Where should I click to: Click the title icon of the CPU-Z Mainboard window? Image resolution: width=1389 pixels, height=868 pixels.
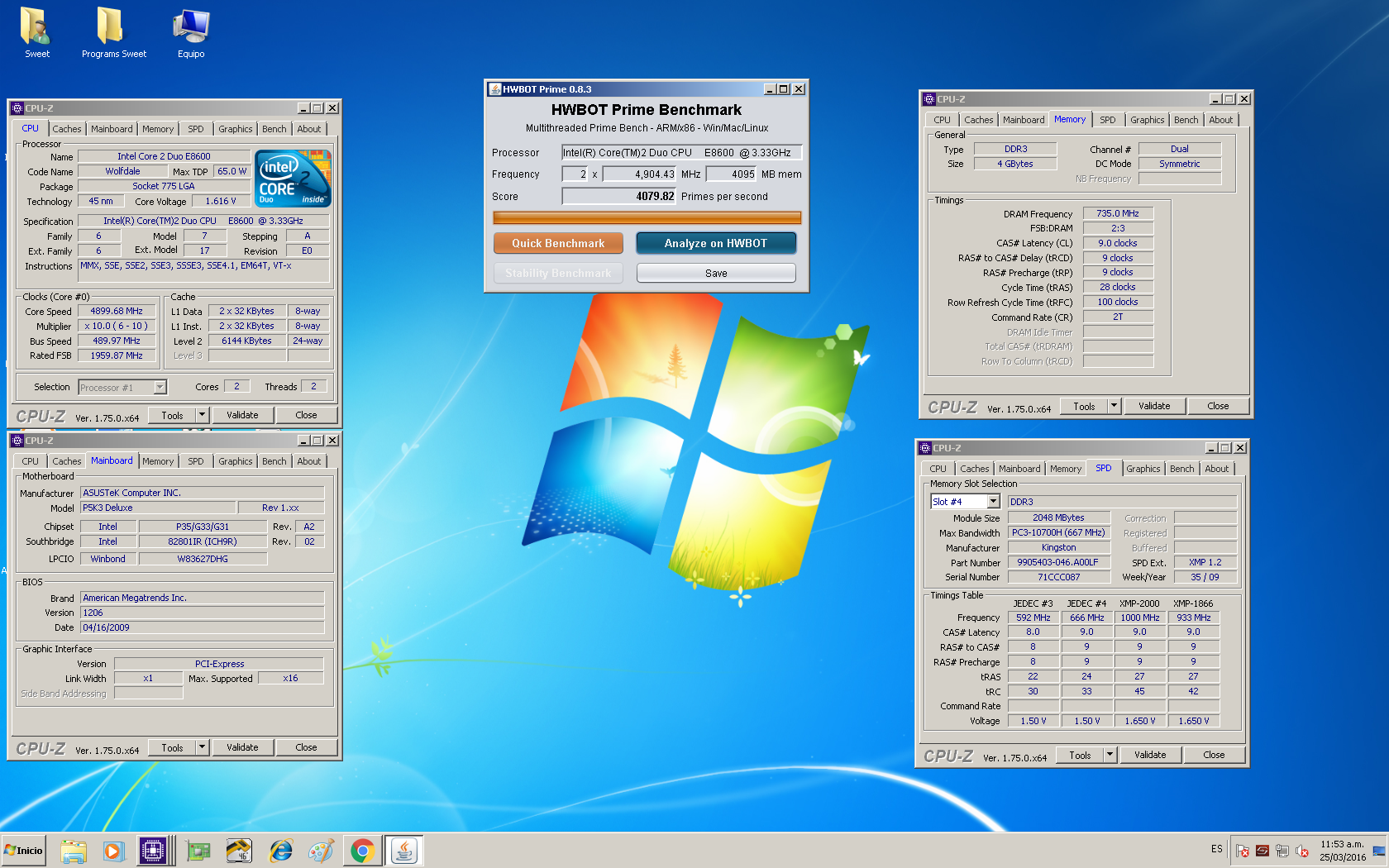(17, 441)
